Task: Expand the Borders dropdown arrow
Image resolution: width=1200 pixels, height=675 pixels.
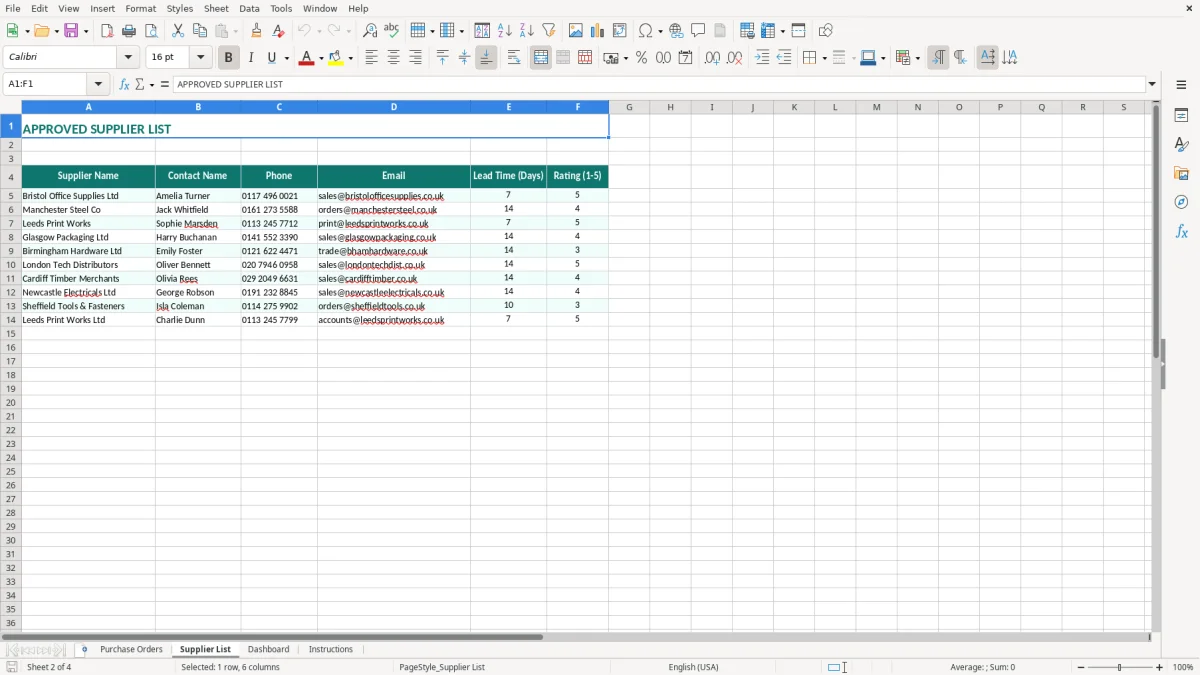Action: 823,58
